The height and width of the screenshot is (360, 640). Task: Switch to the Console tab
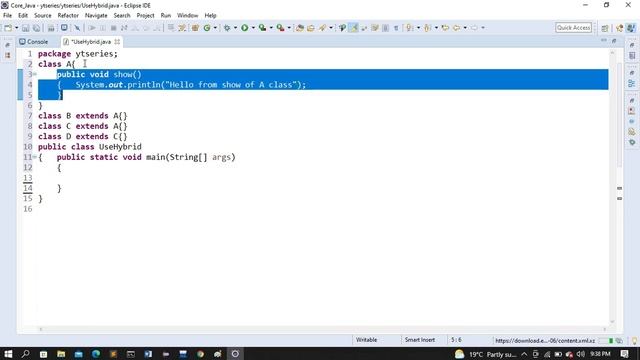(x=34, y=42)
